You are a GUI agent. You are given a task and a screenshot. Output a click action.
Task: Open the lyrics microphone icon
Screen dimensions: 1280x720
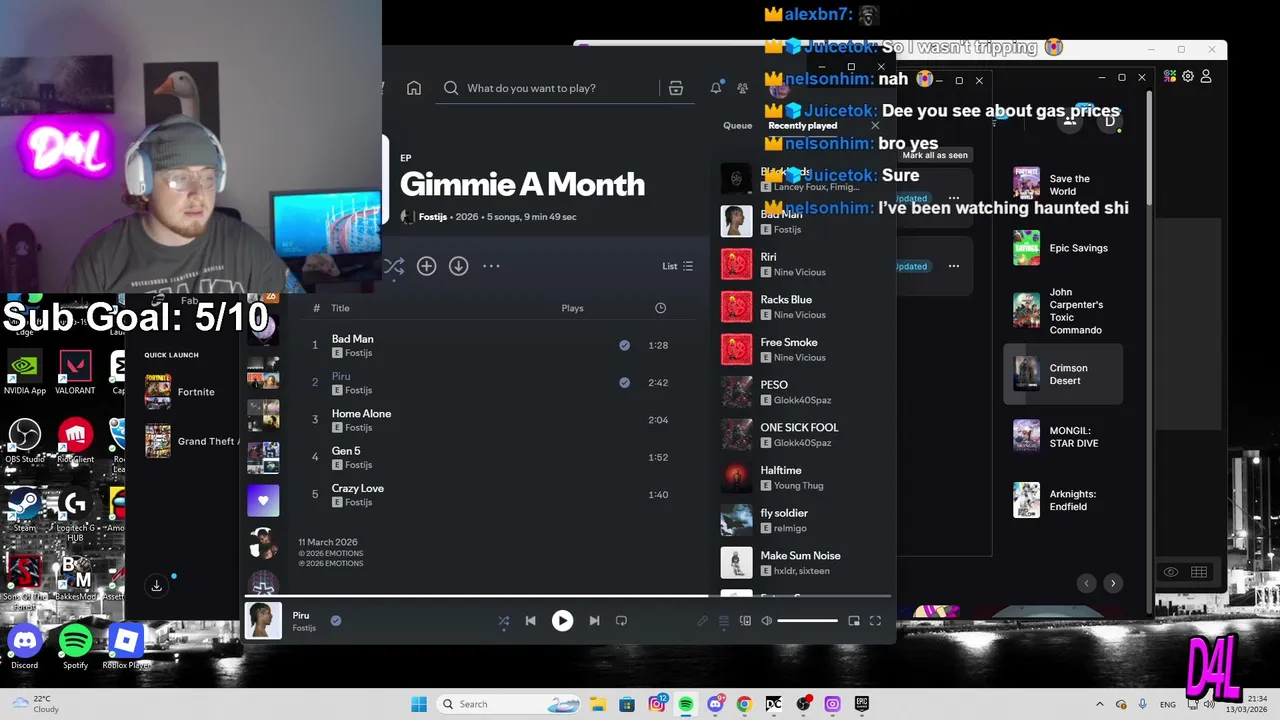pos(703,621)
